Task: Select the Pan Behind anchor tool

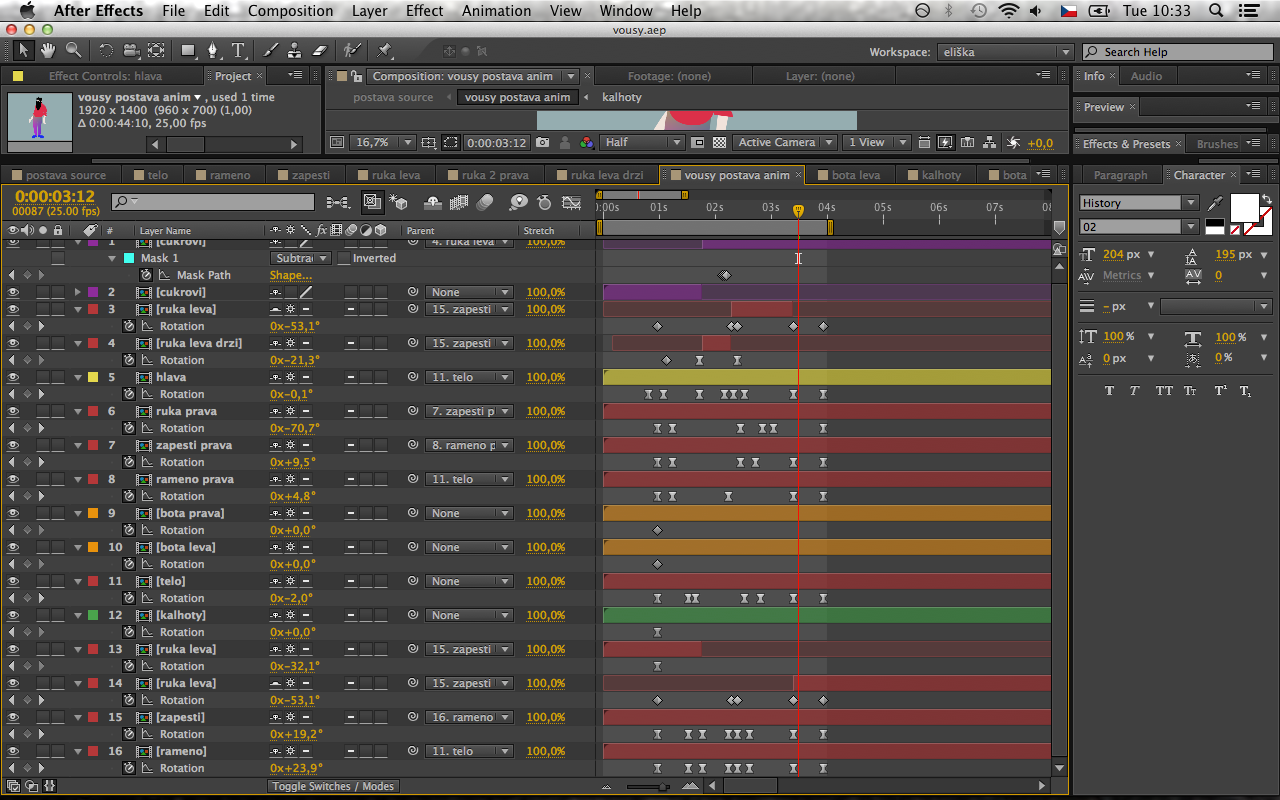Action: point(157,50)
